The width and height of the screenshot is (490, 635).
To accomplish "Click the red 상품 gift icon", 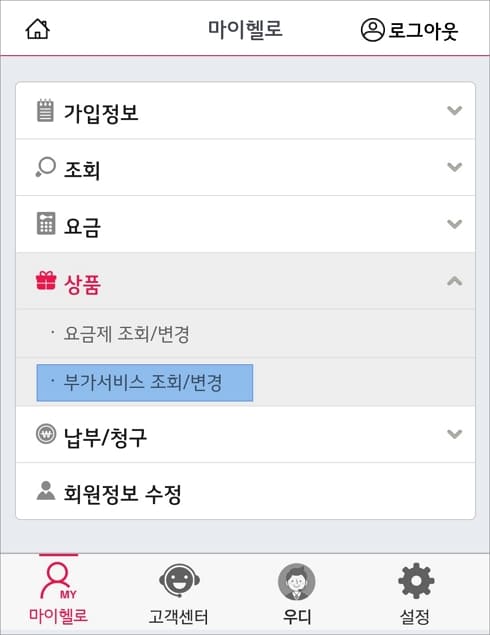I will click(46, 280).
